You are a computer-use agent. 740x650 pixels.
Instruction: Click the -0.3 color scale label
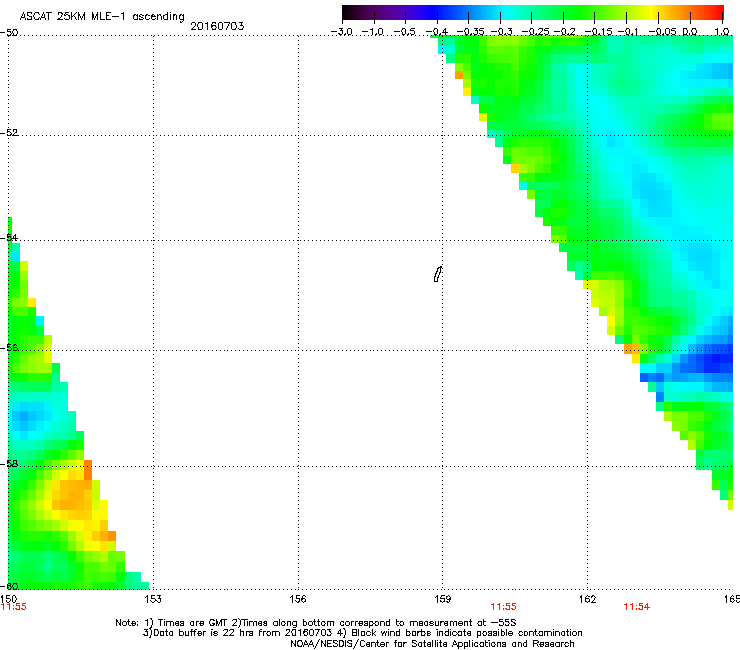pyautogui.click(x=501, y=32)
